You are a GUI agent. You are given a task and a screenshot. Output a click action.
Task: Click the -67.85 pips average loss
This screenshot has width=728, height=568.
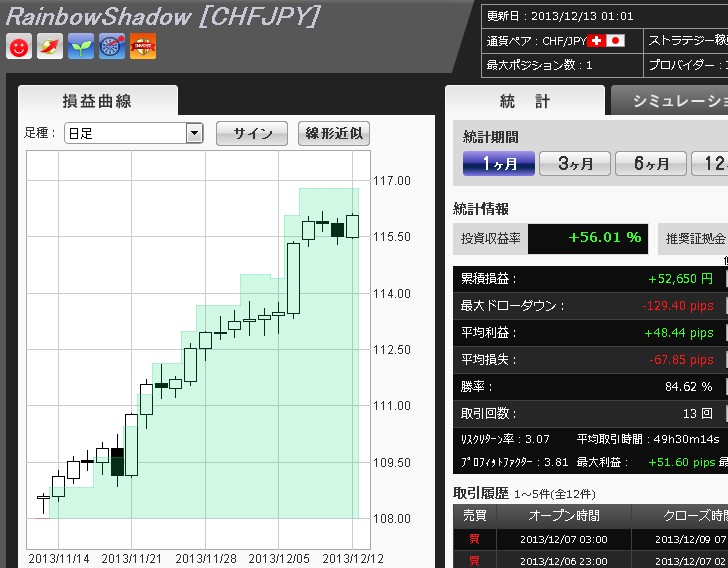point(681,359)
